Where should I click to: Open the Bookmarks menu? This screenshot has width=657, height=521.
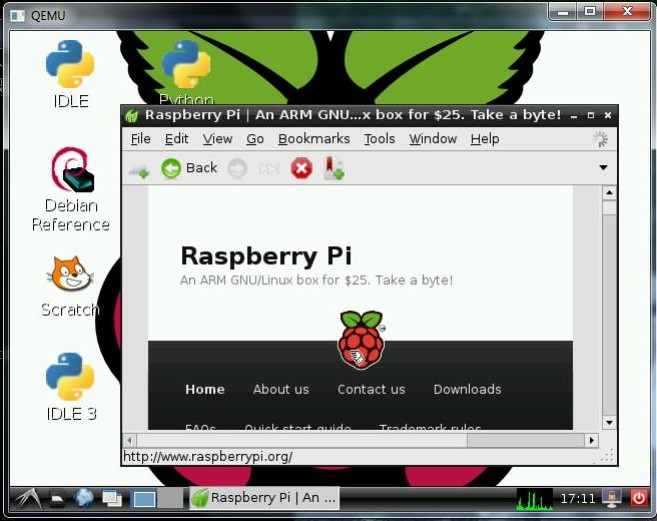(x=314, y=139)
